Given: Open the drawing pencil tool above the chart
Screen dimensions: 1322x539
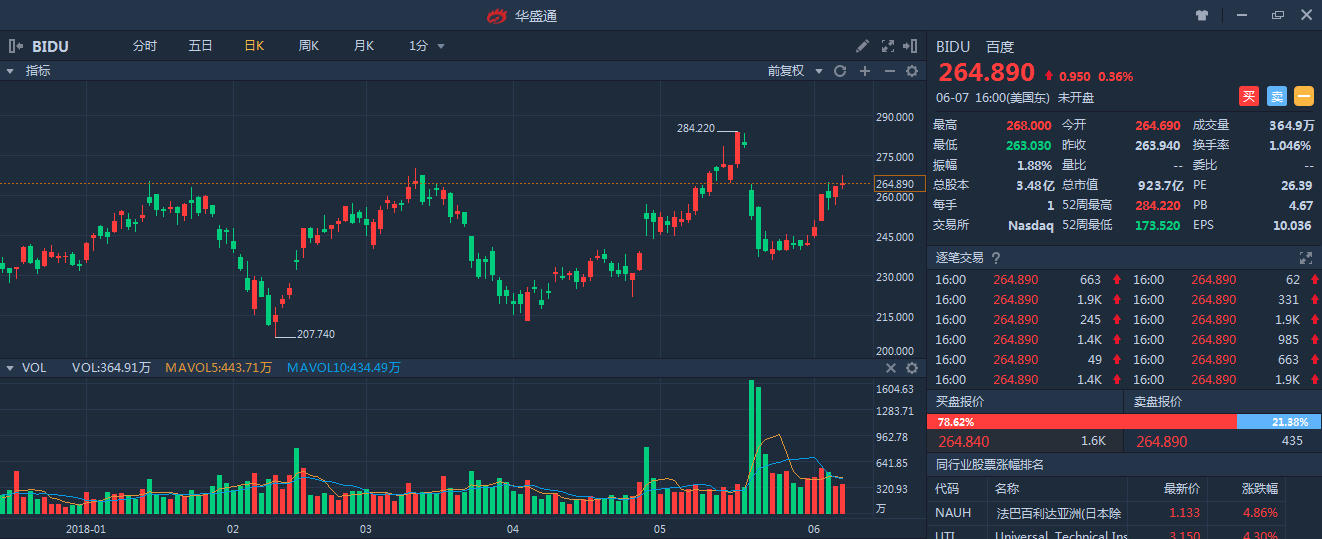Looking at the screenshot, I should [863, 46].
